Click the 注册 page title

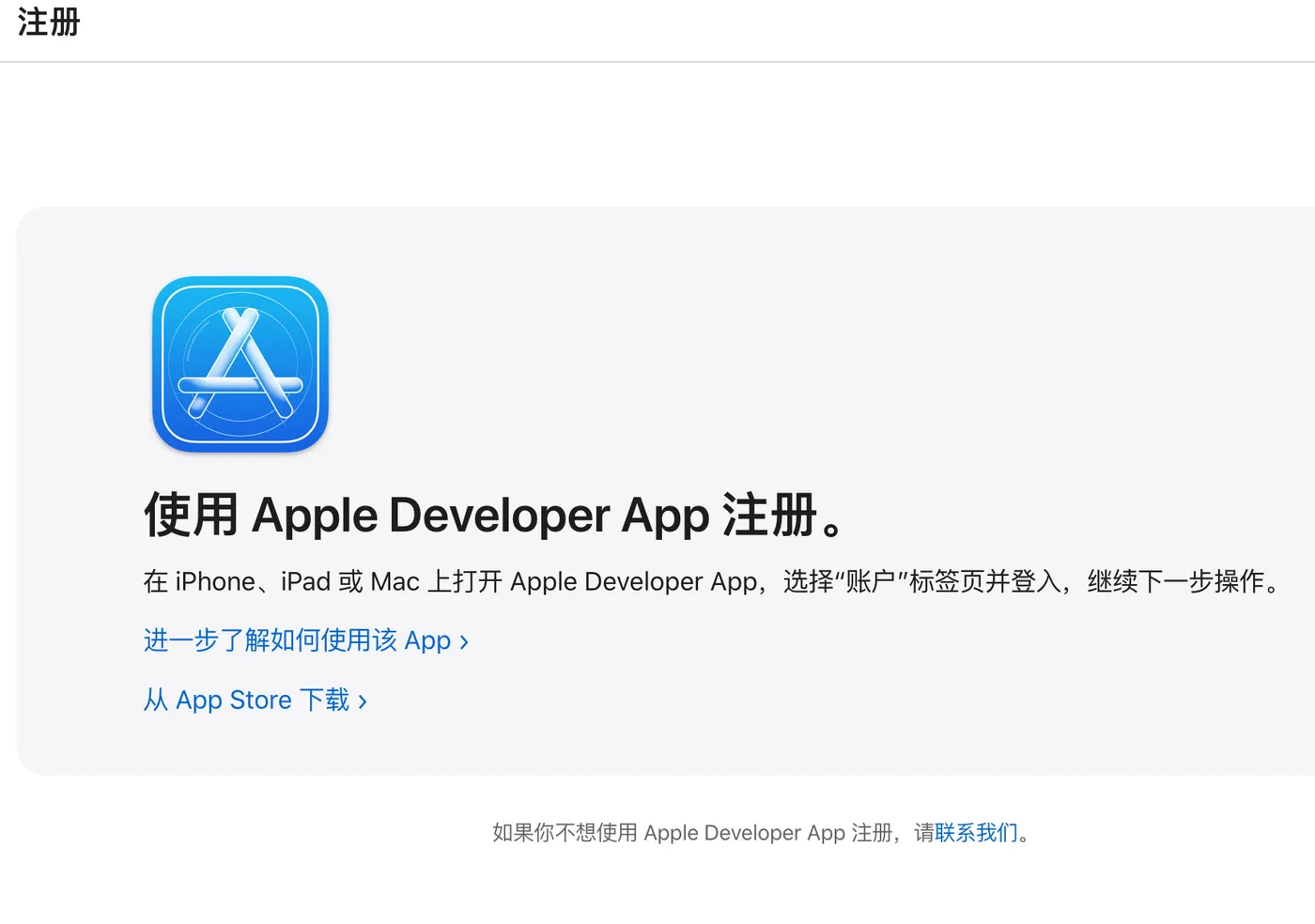point(49,23)
